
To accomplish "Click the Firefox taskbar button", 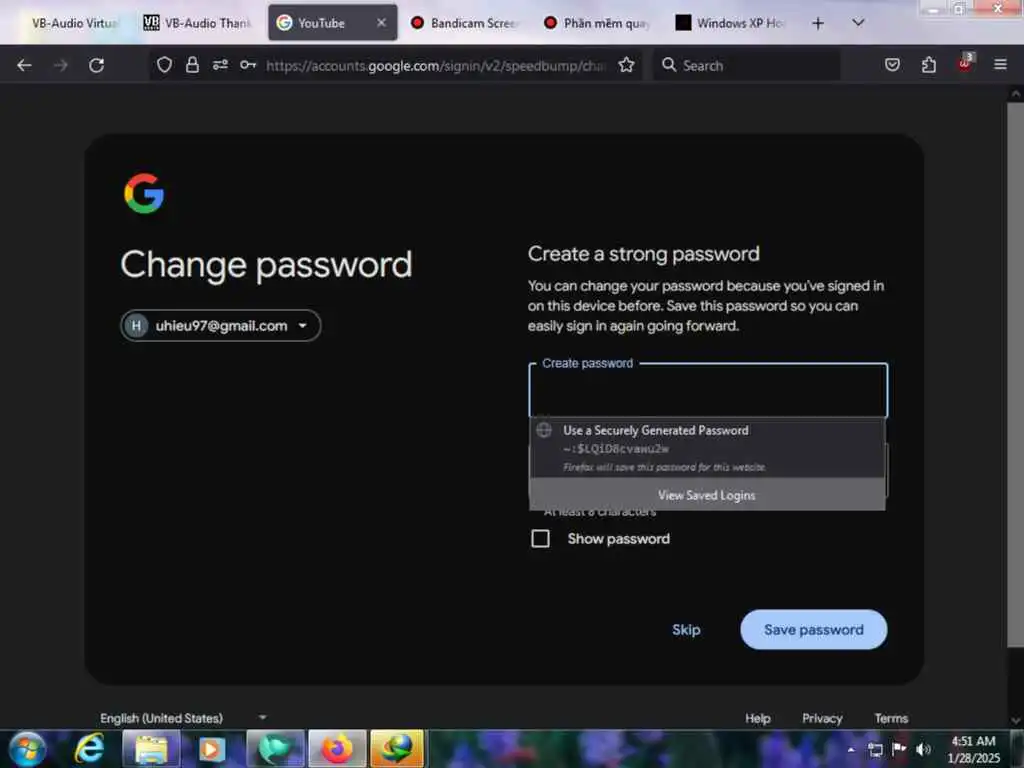I will click(x=337, y=748).
